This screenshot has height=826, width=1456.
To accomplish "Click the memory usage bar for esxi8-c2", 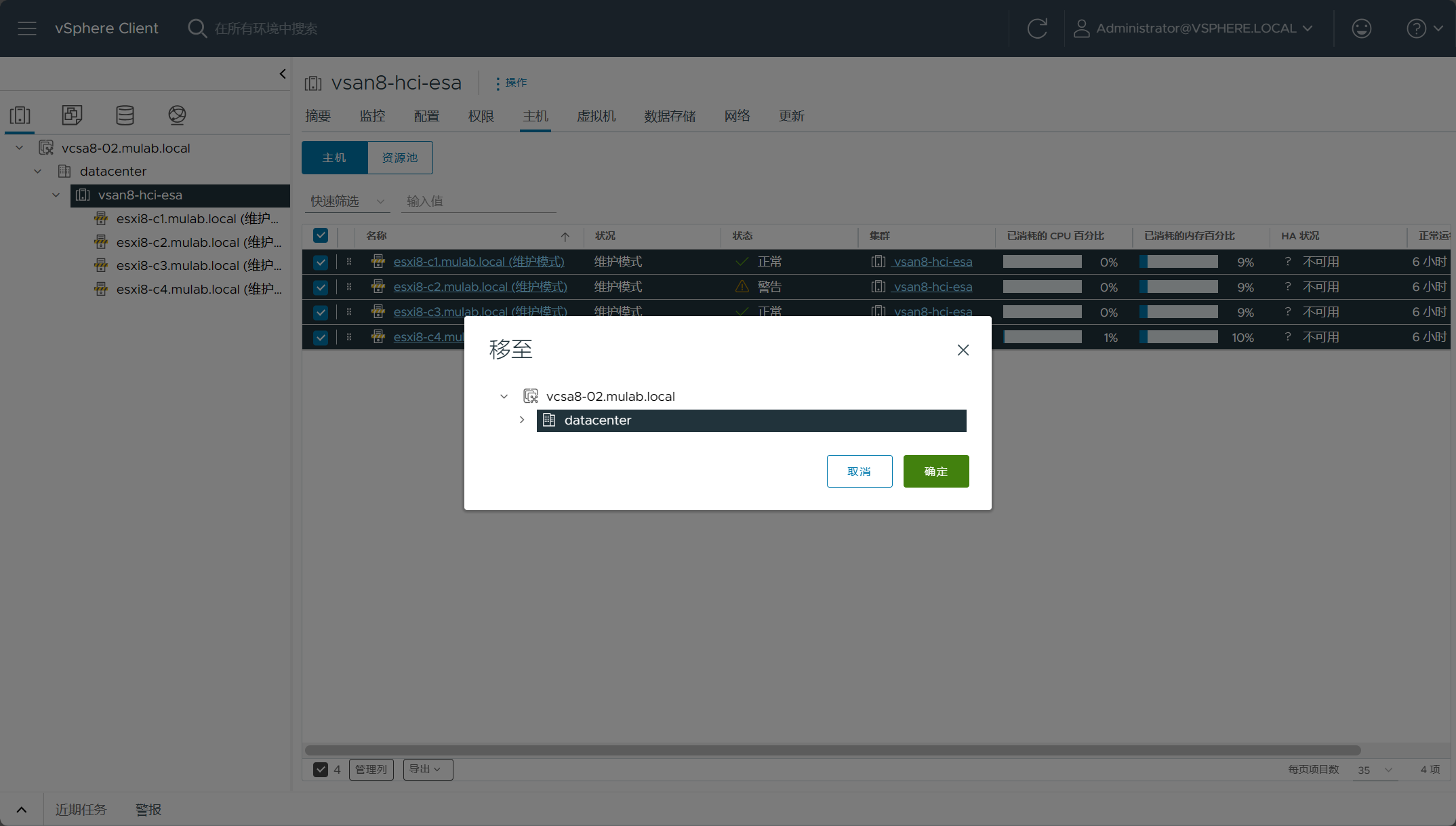I will pyautogui.click(x=1179, y=287).
